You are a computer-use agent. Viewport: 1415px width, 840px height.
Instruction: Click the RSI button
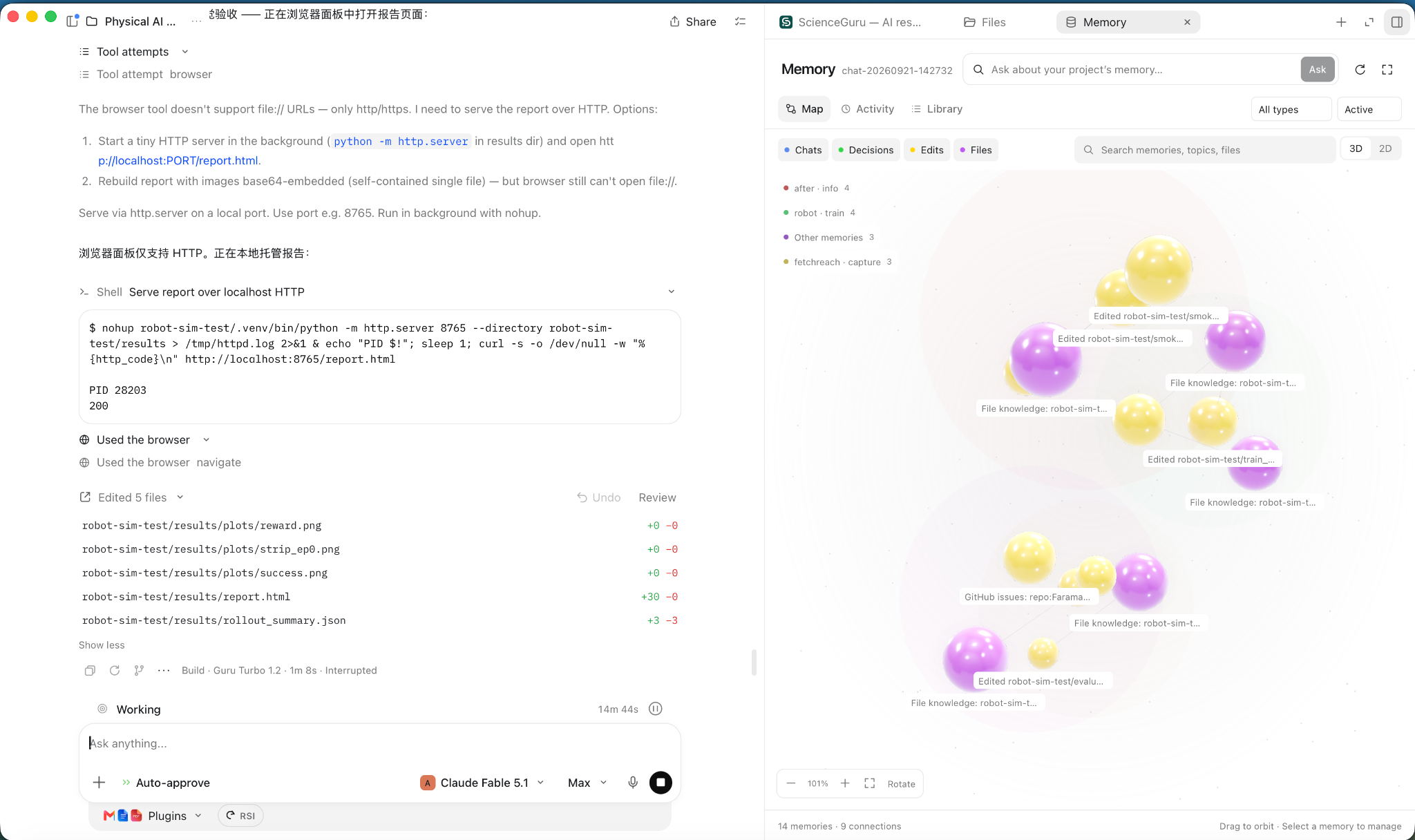(x=240, y=816)
